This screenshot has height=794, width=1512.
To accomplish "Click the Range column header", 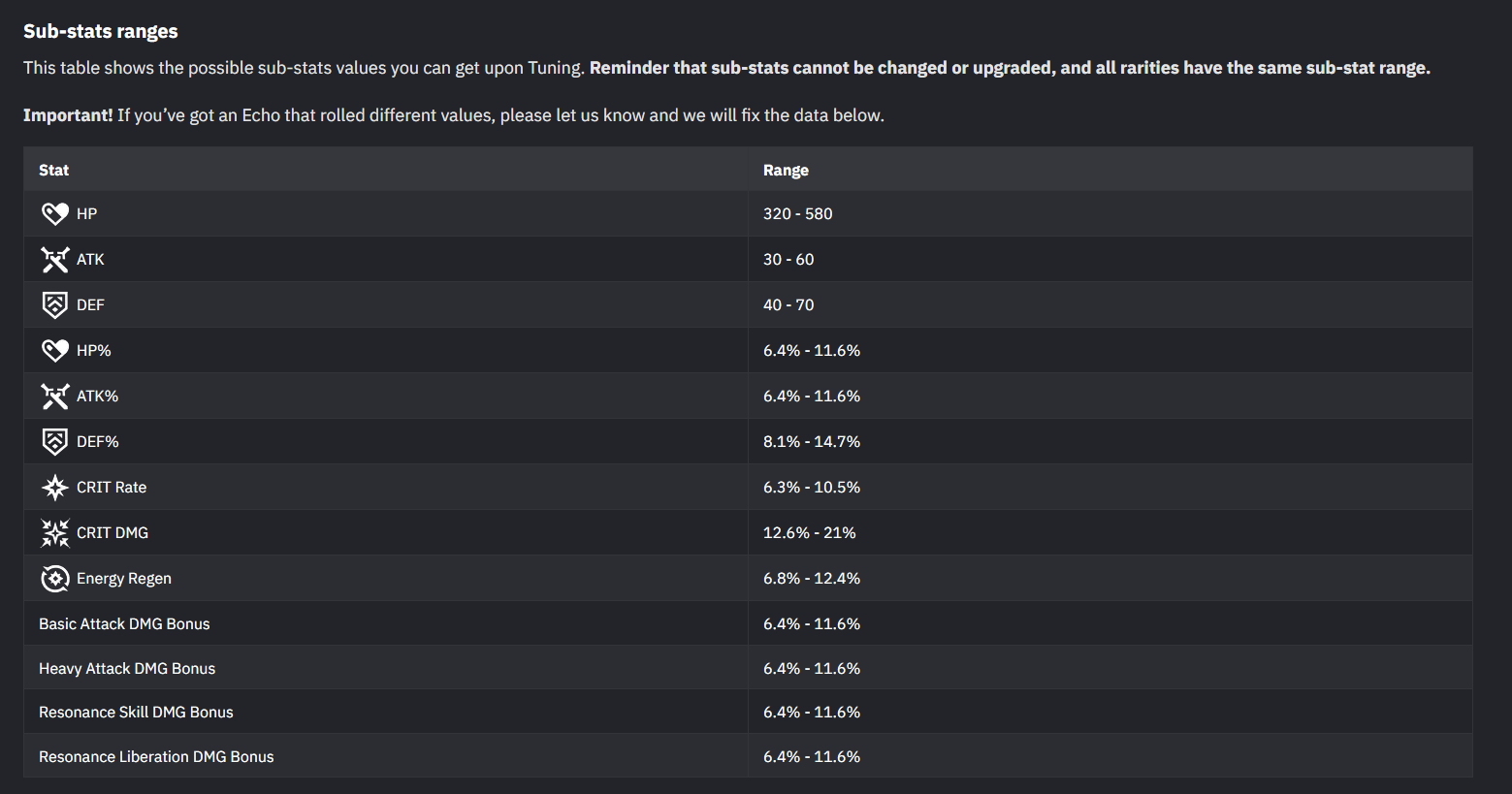I will [786, 170].
